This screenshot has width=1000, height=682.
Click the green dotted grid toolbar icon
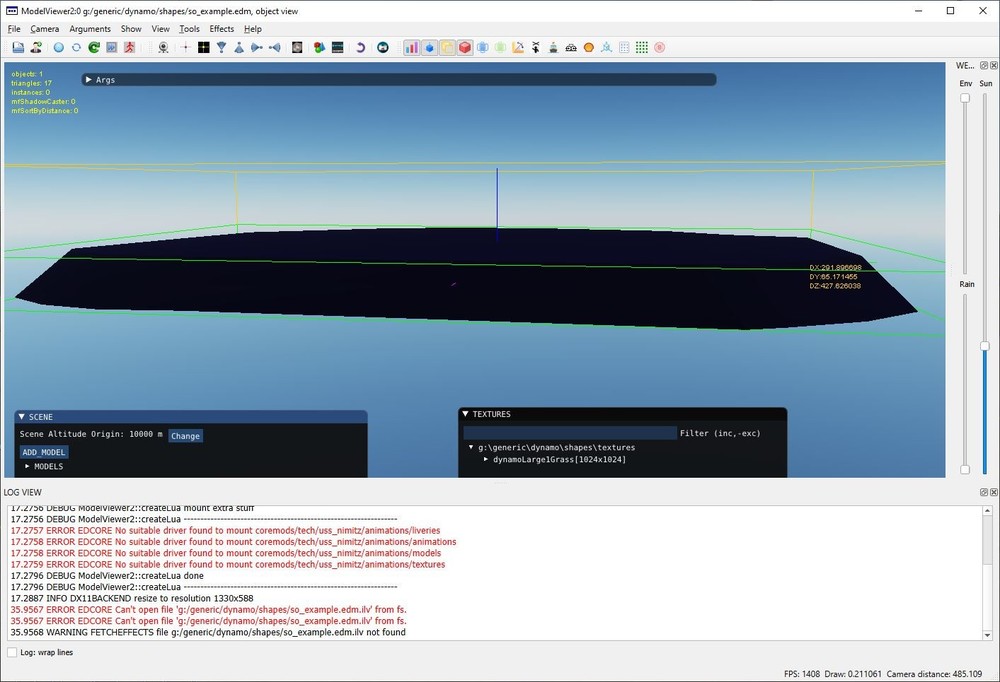click(x=642, y=47)
